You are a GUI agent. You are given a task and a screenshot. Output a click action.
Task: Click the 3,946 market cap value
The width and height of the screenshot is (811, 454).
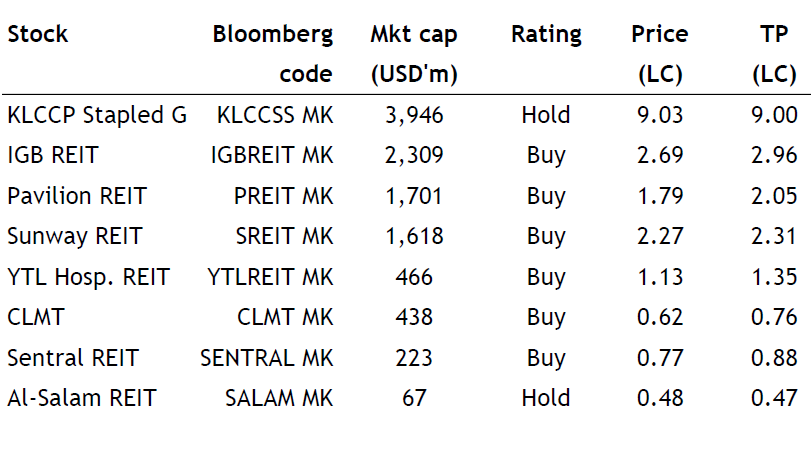(414, 115)
